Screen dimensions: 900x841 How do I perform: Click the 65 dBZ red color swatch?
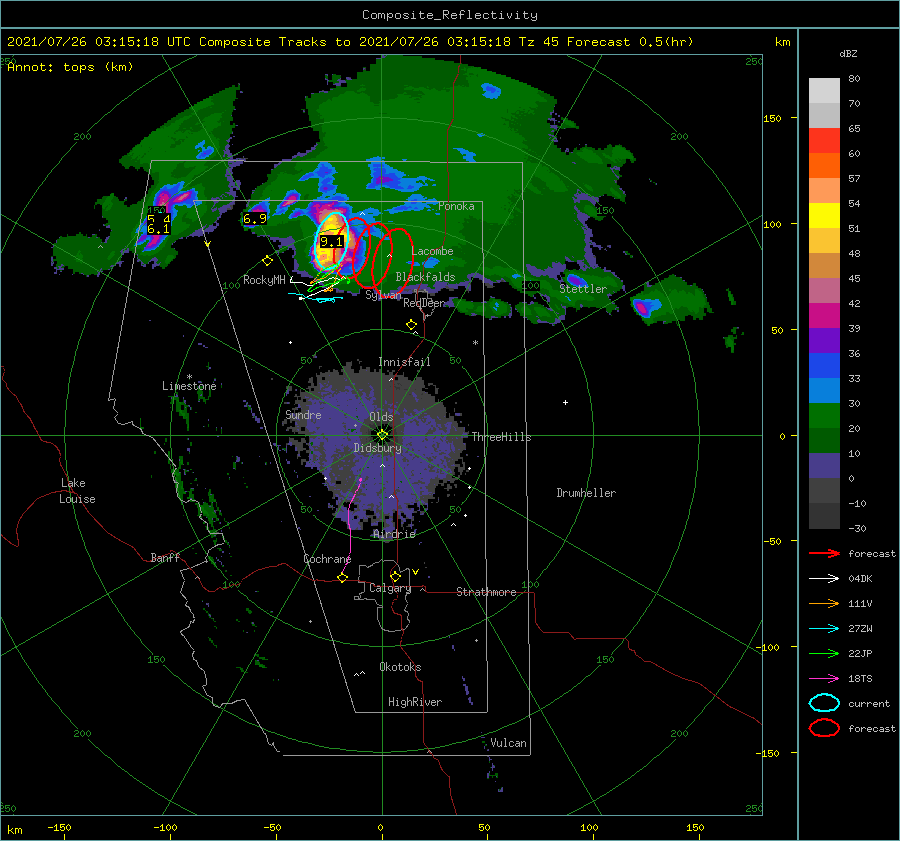click(824, 140)
